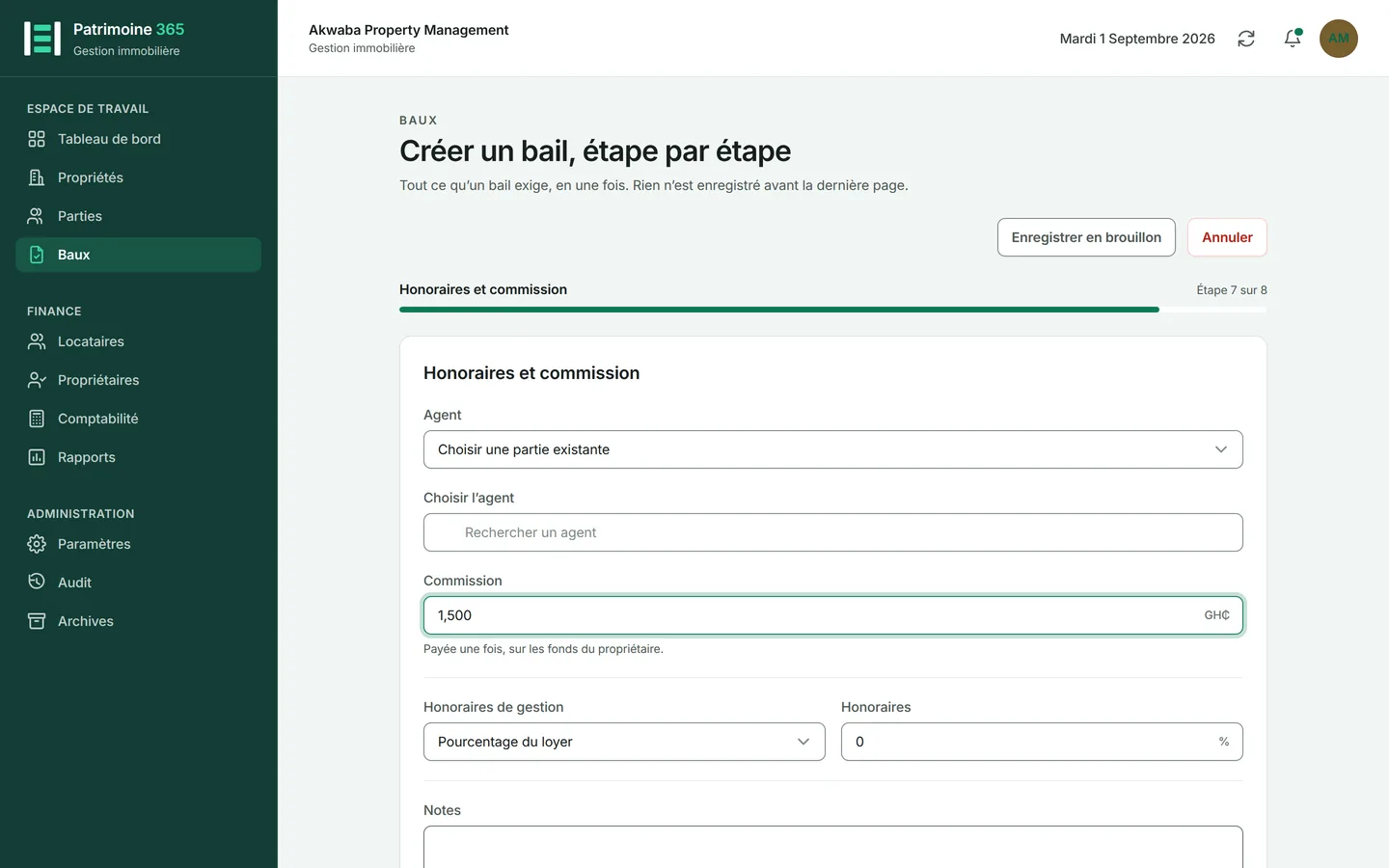Click the Akwaba Property Management title

click(x=409, y=30)
